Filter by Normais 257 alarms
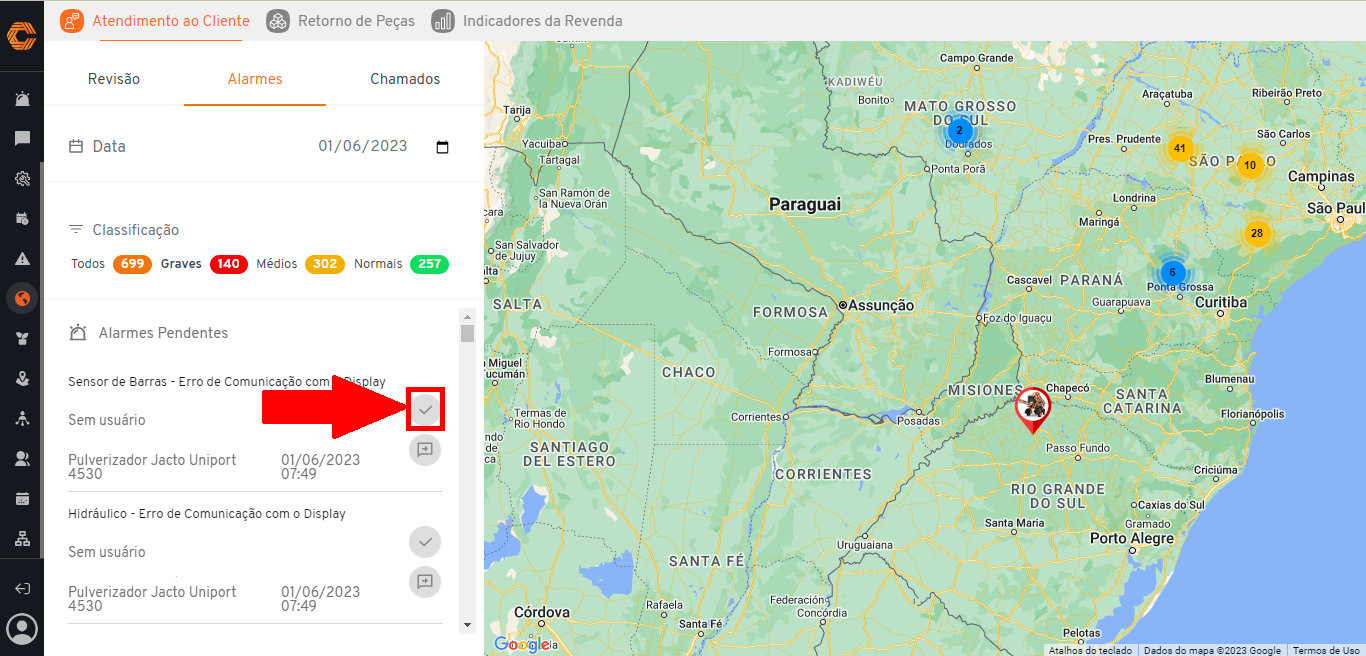The height and width of the screenshot is (656, 1366). point(401,264)
